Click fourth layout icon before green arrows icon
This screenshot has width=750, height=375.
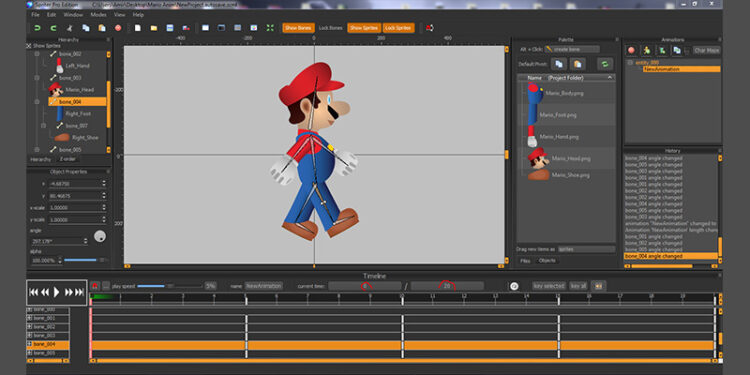coord(254,28)
